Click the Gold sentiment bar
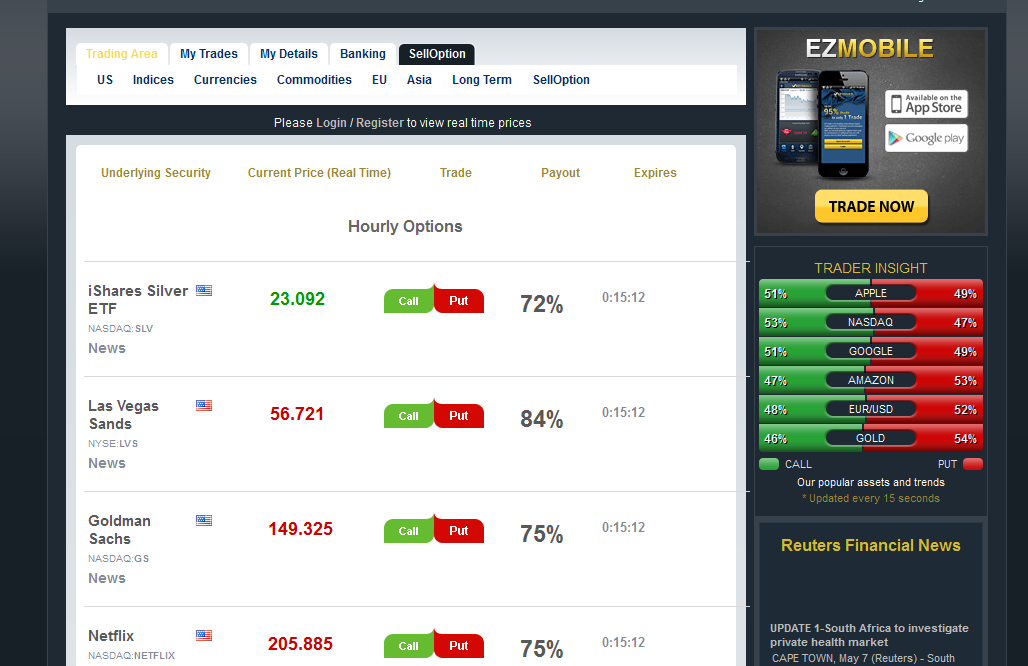Viewport: 1028px width, 666px height. tap(871, 438)
